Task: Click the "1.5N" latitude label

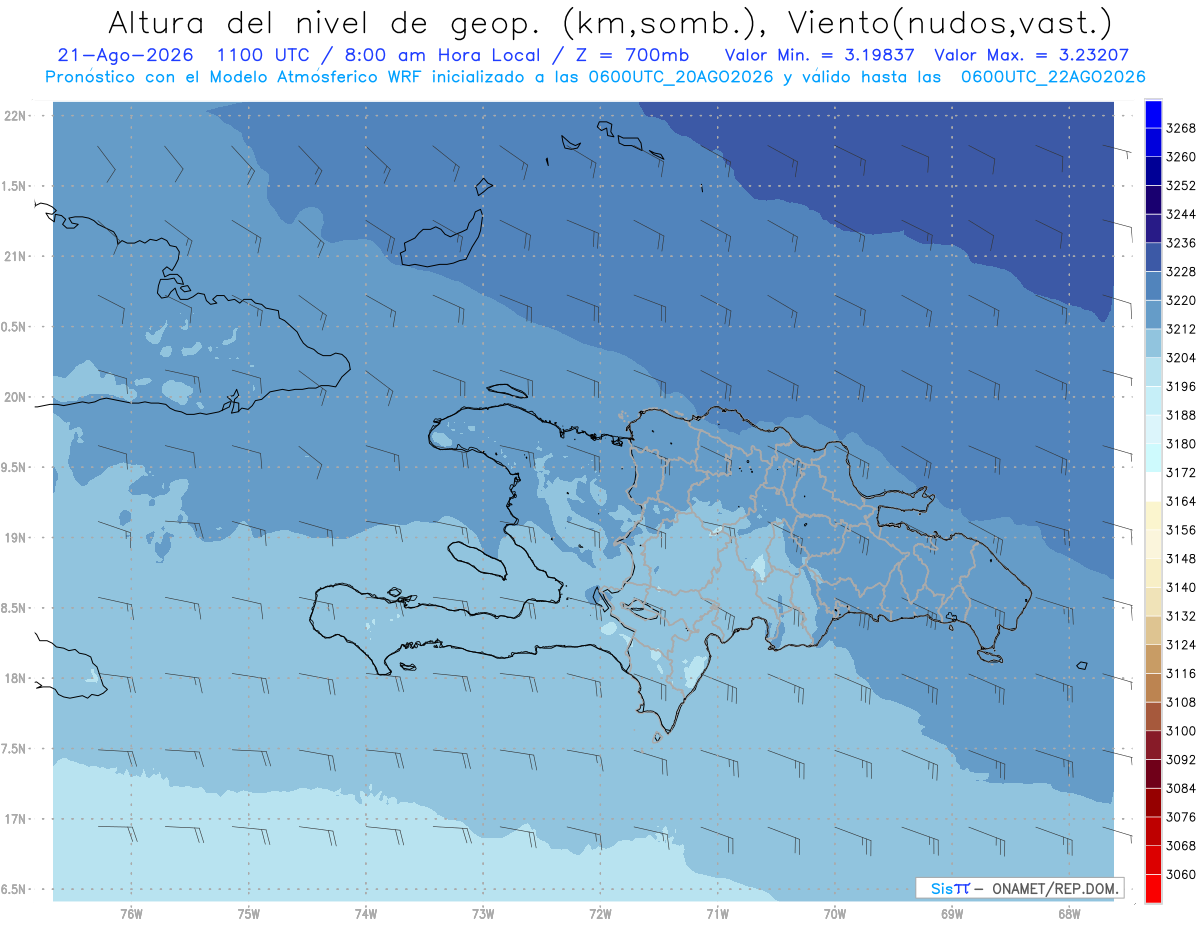Action: [x=15, y=186]
